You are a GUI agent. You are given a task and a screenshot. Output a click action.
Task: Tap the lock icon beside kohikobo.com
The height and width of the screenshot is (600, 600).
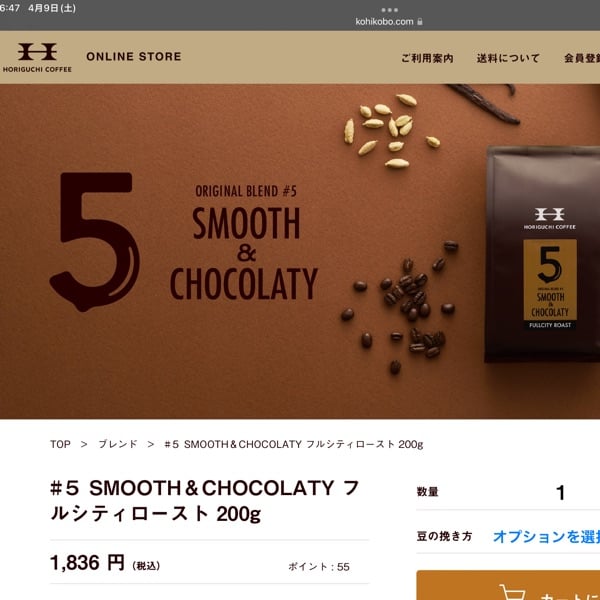pyautogui.click(x=420, y=21)
